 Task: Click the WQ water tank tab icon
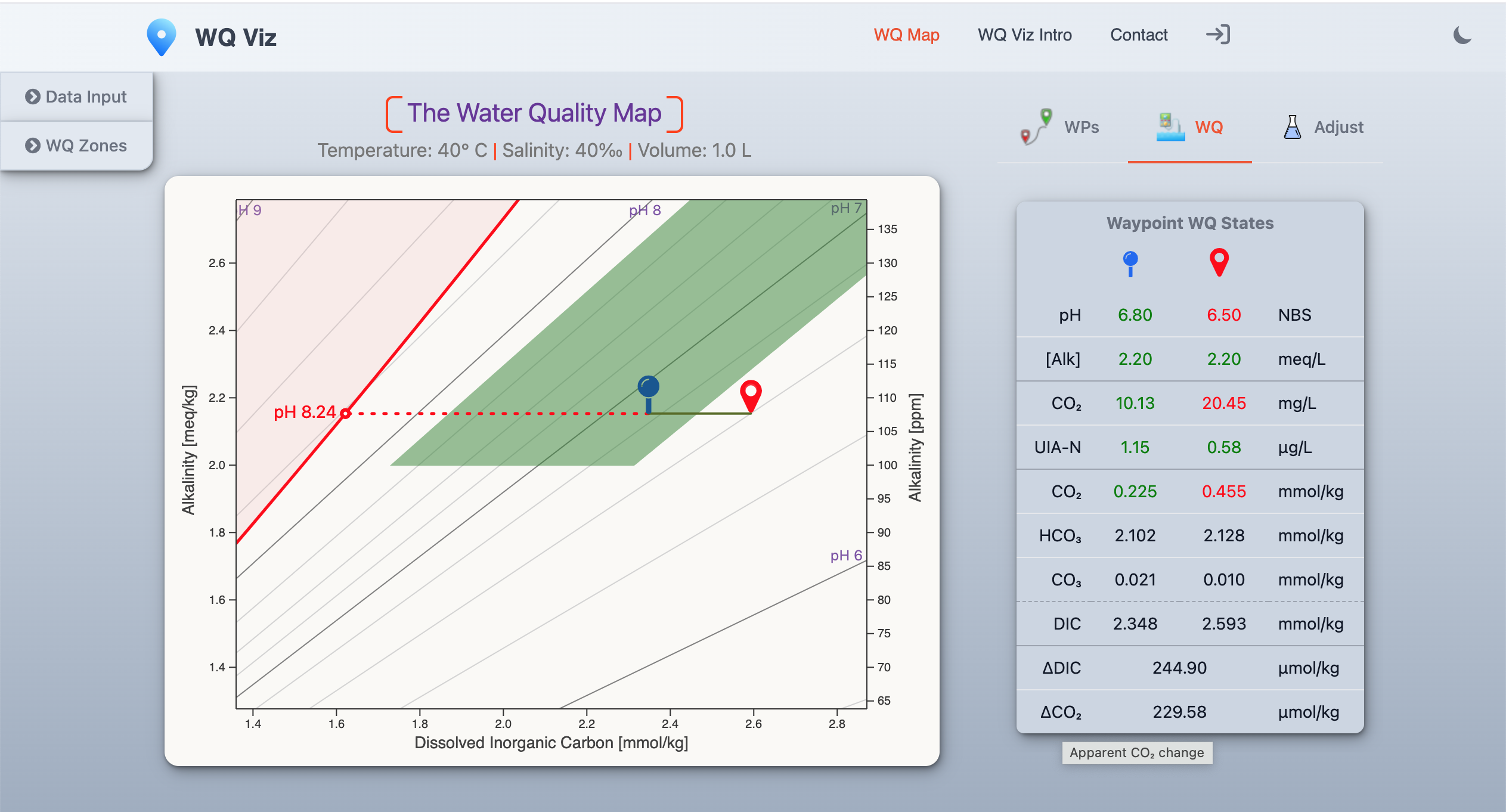click(1170, 126)
